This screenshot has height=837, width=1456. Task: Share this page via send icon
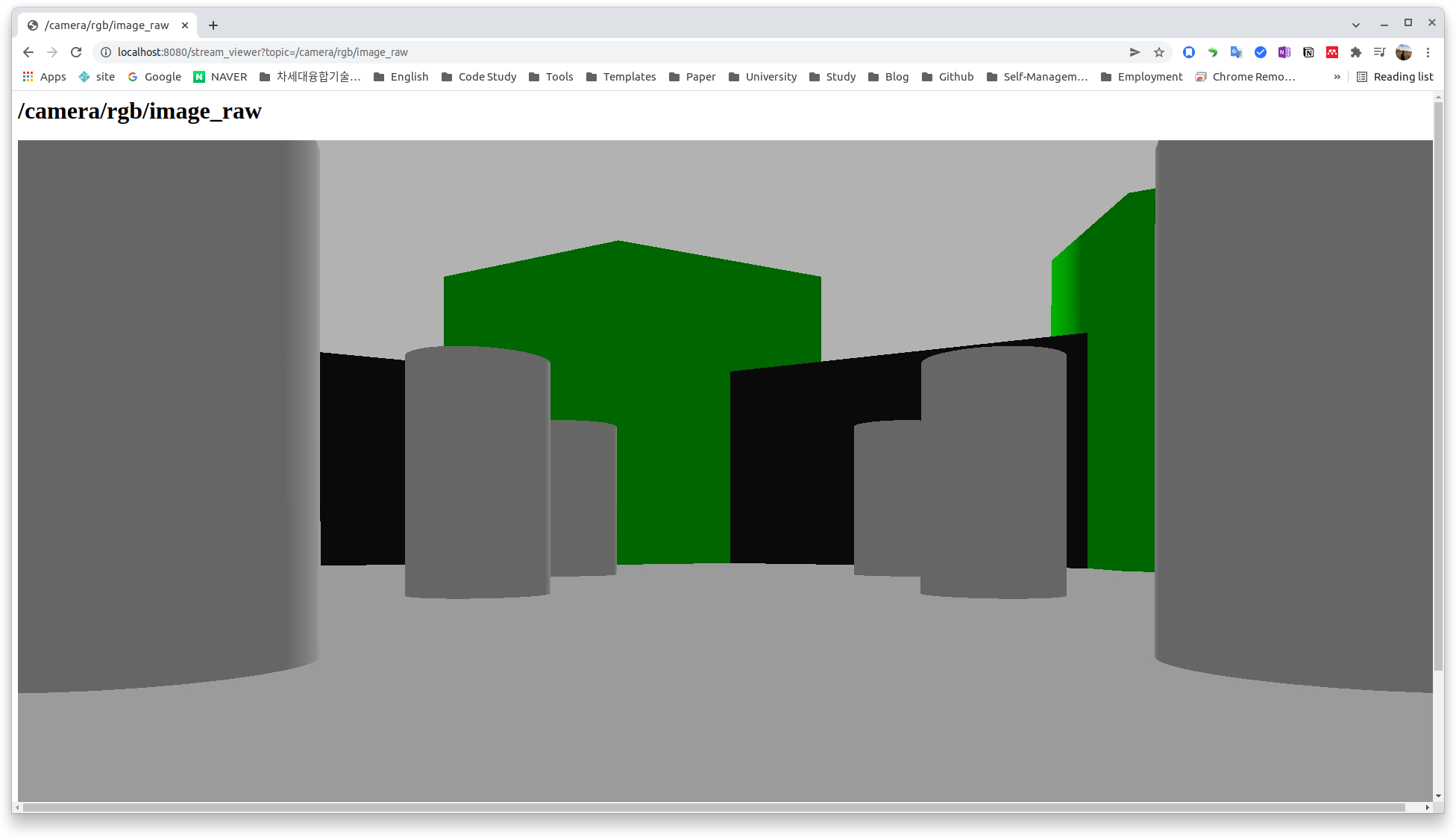coord(1135,52)
